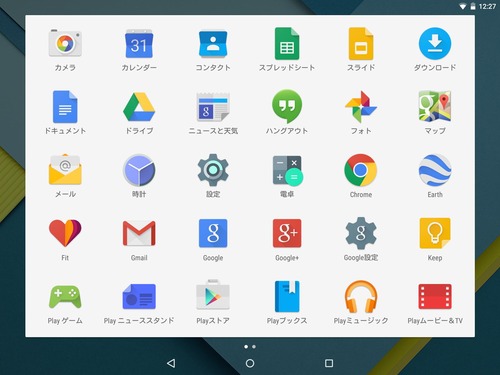Tap the Home navigation button

click(x=250, y=363)
